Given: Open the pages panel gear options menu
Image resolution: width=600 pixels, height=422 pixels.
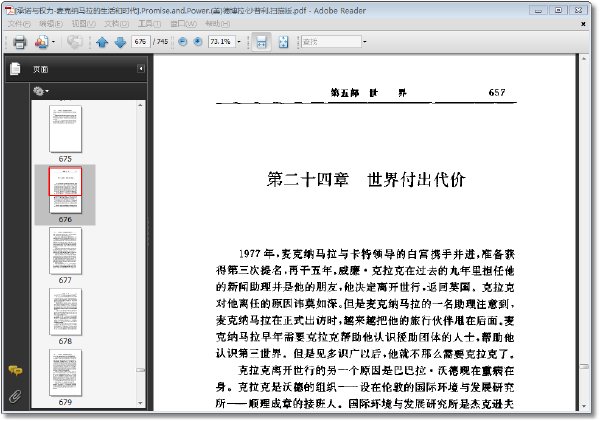Looking at the screenshot, I should (41, 91).
